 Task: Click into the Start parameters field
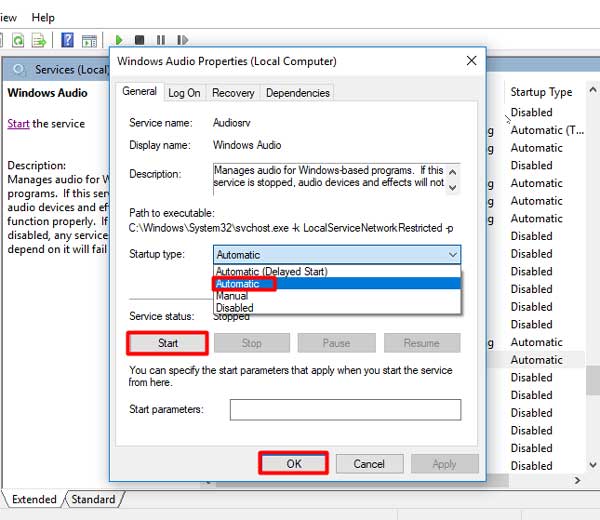345,410
